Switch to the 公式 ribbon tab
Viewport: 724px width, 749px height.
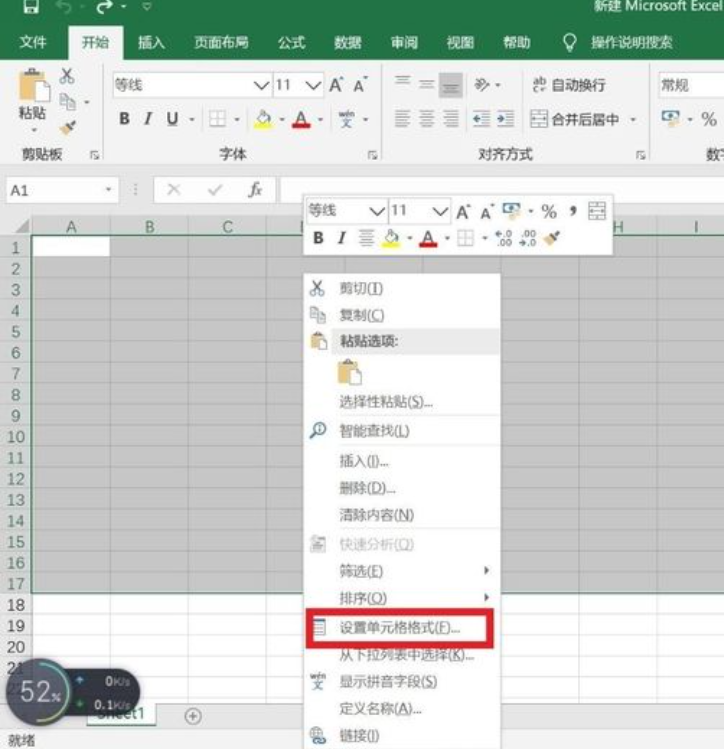[291, 43]
